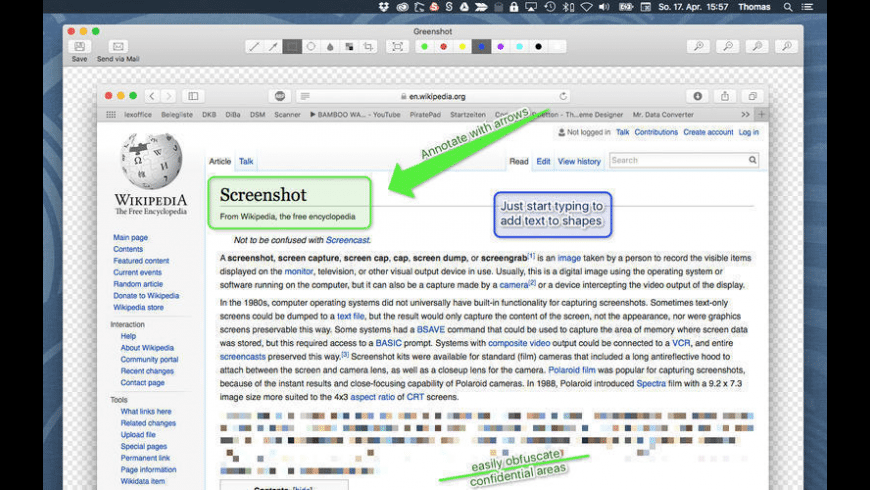Click the Polaroid film article link
The image size is (870, 490).
(571, 370)
